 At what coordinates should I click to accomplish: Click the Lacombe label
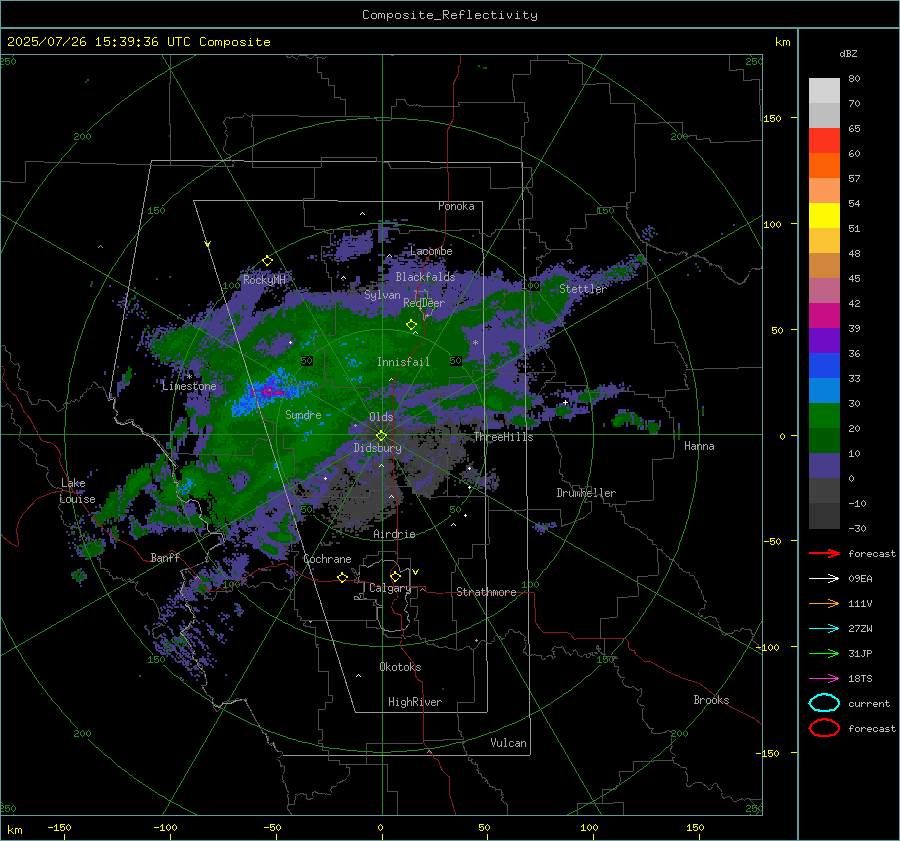click(431, 251)
